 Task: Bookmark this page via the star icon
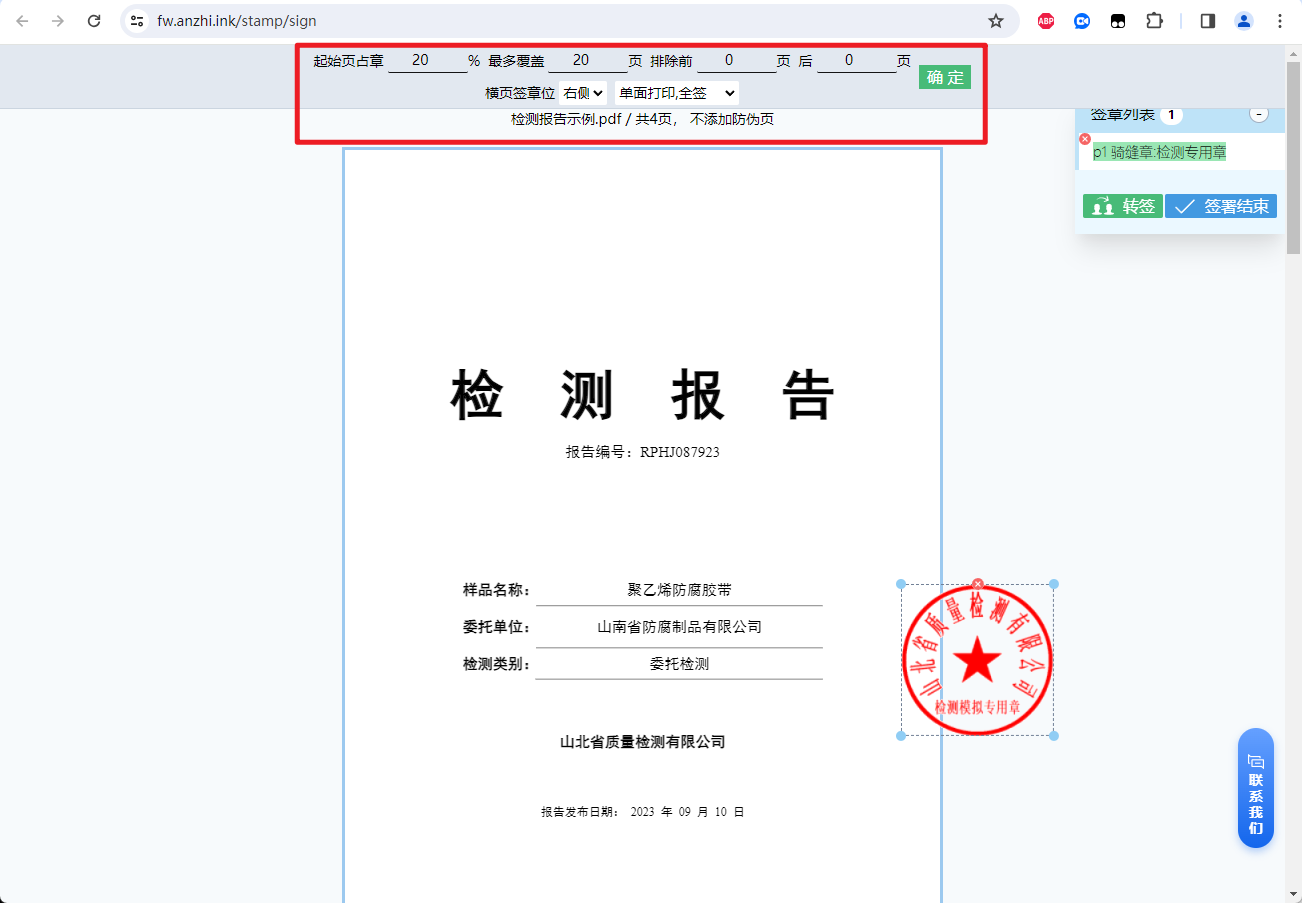click(996, 20)
